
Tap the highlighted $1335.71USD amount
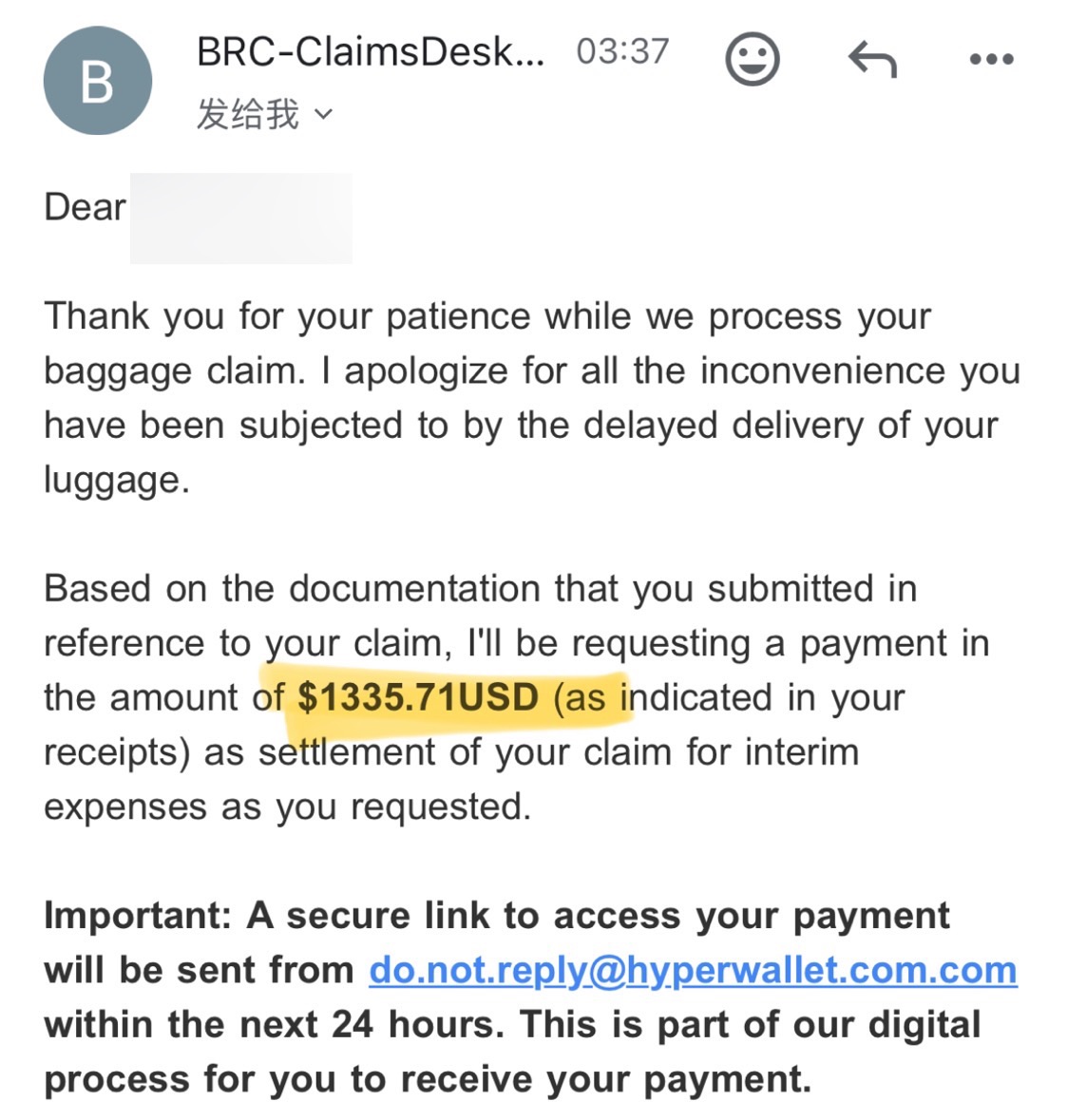(x=418, y=697)
